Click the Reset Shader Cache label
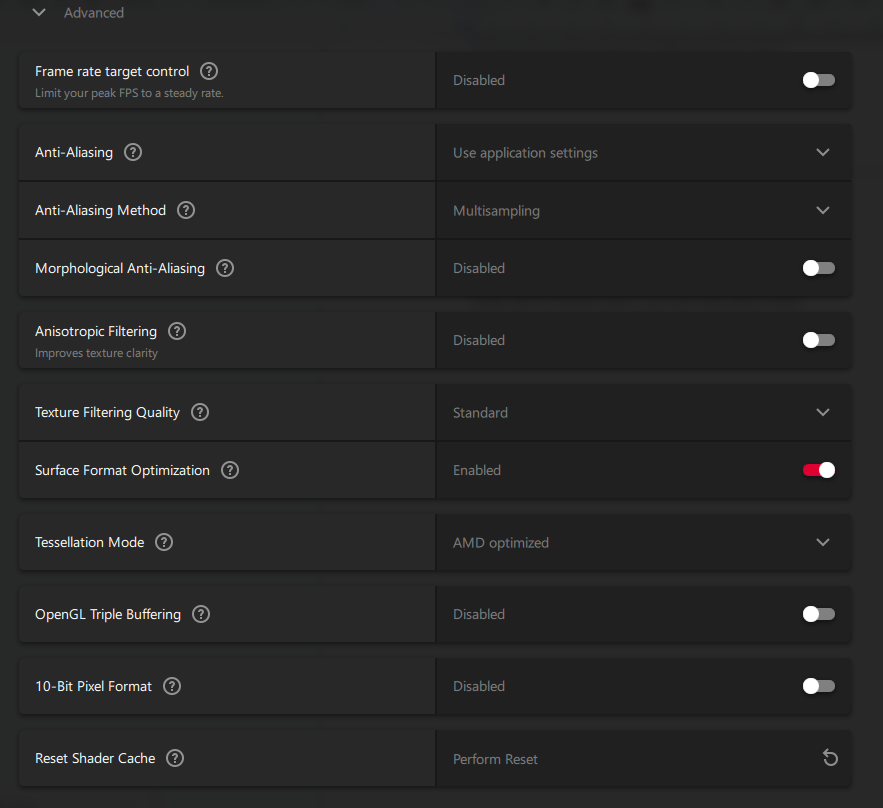Viewport: 883px width, 808px height. 95,758
